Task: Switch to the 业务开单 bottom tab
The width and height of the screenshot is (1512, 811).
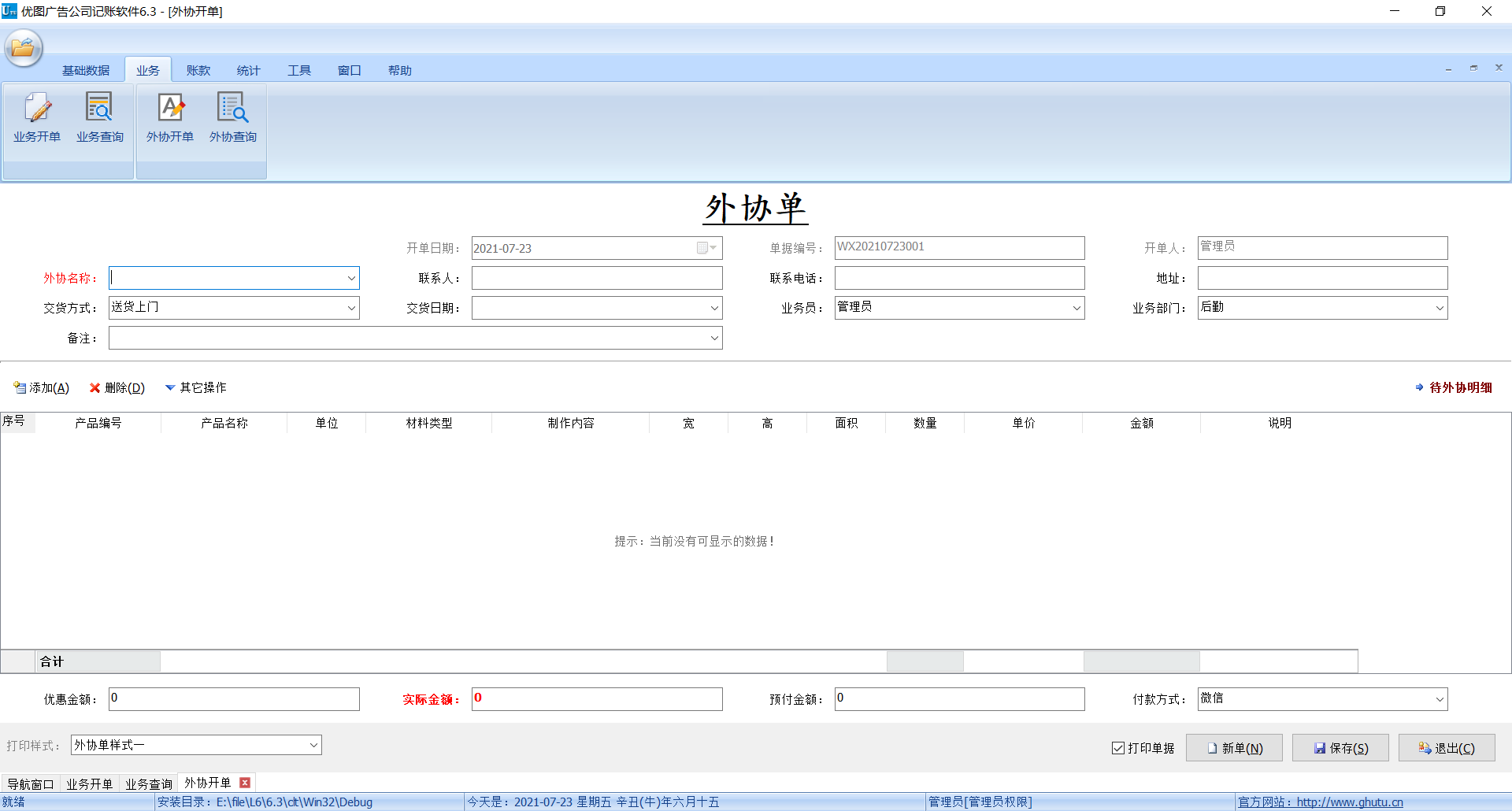Action: [x=90, y=784]
